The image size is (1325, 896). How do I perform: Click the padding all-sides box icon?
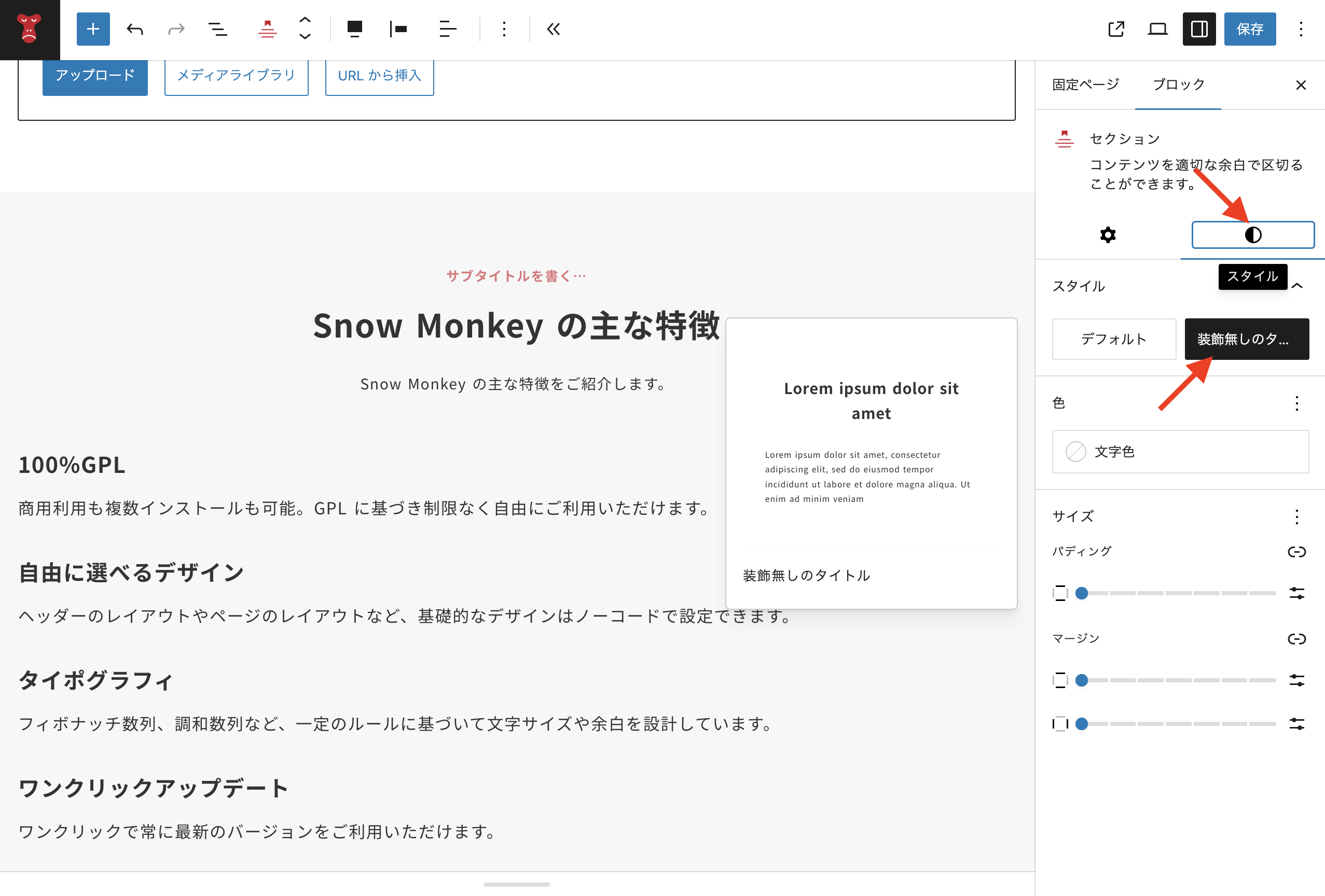click(1060, 593)
